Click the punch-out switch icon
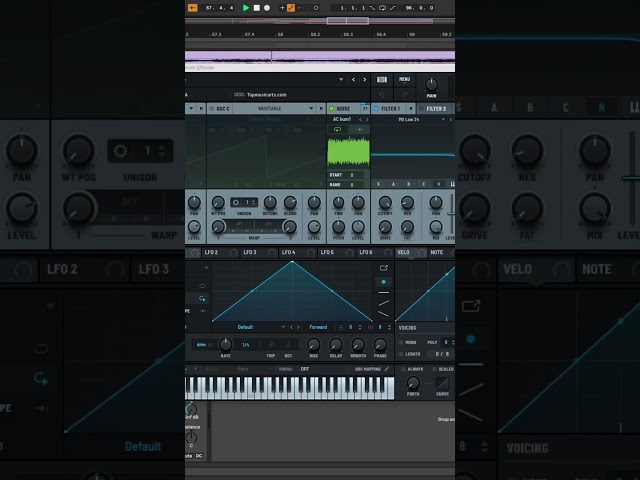640x480 pixels. click(392, 8)
